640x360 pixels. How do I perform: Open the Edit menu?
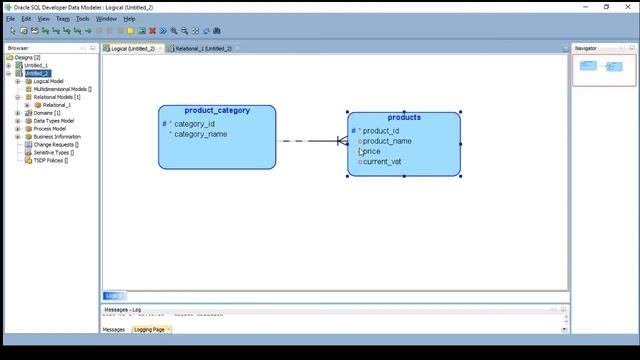click(26, 19)
